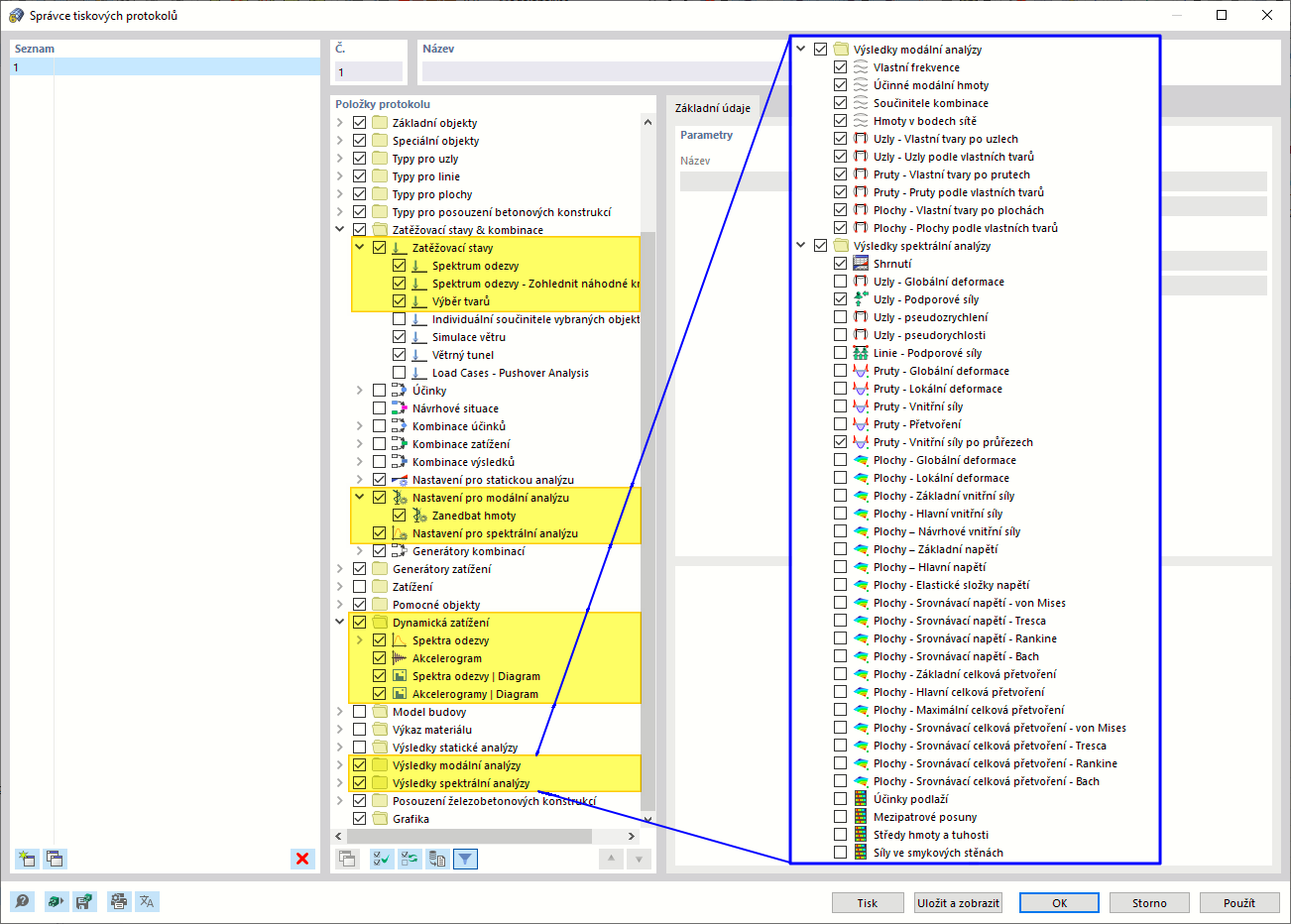Click the green arrow icon next to help
This screenshot has height=924, width=1291.
(56, 901)
